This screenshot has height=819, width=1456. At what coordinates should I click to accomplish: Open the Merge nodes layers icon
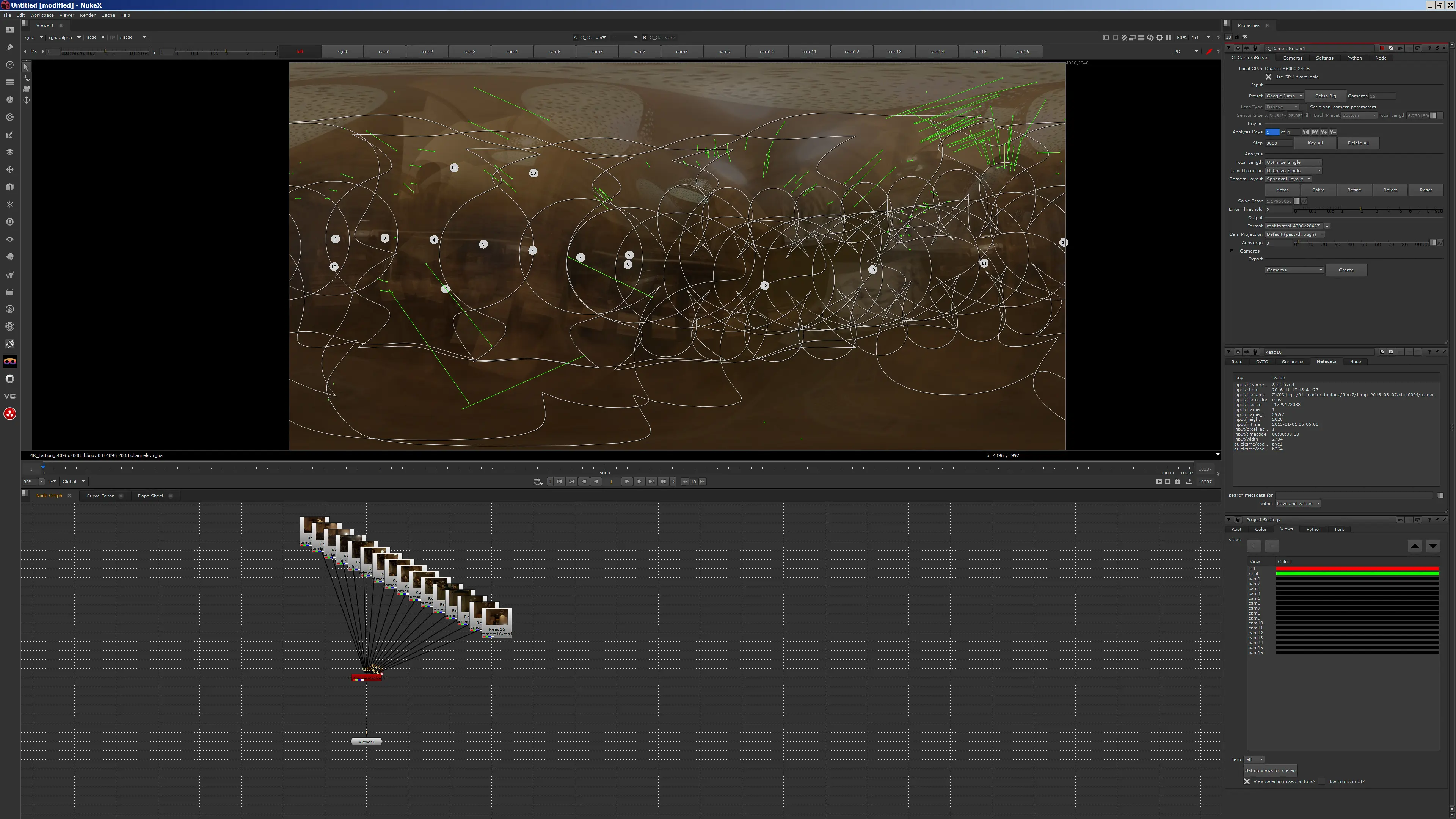coord(9,152)
